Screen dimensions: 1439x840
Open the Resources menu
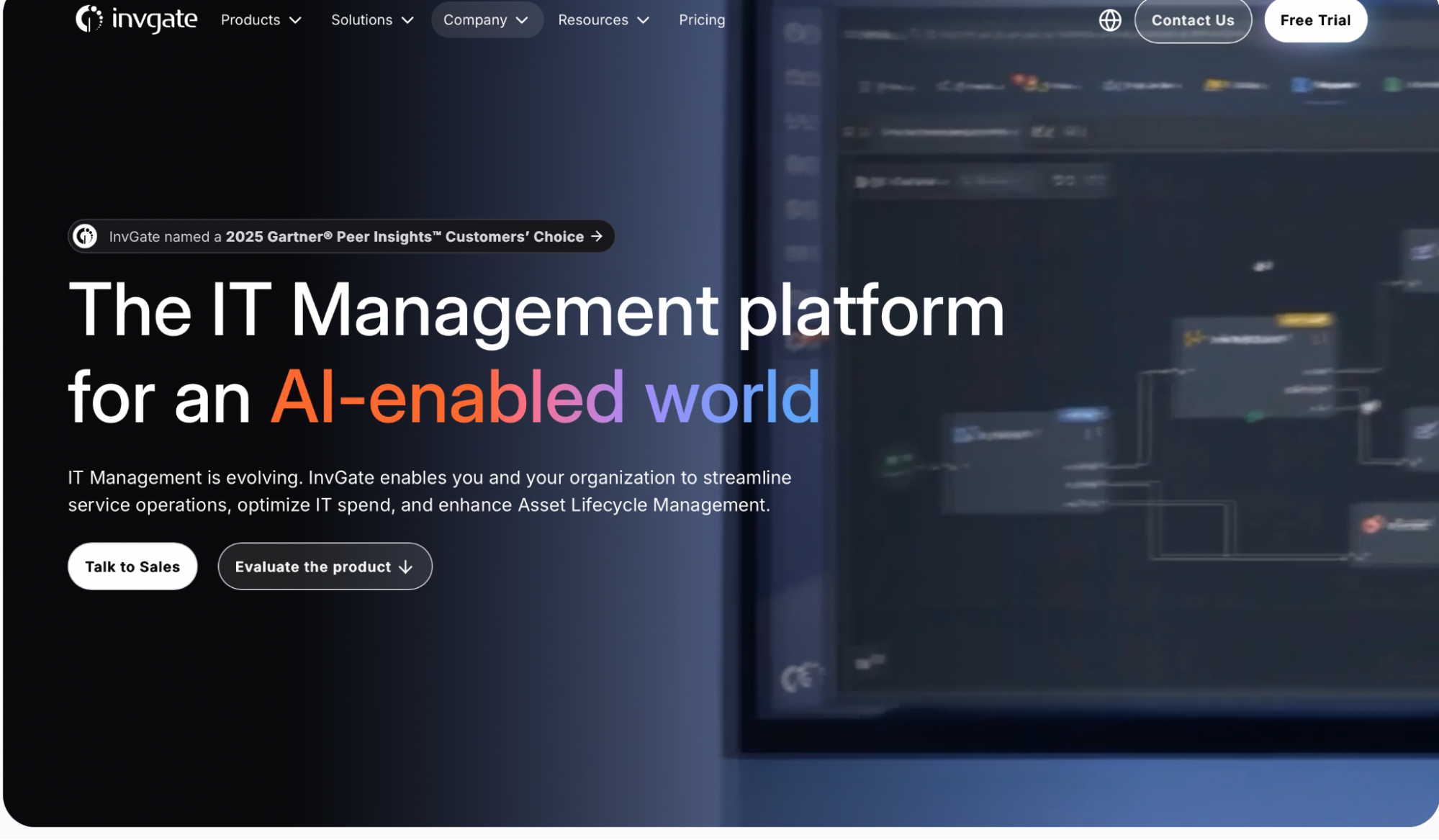[x=603, y=20]
